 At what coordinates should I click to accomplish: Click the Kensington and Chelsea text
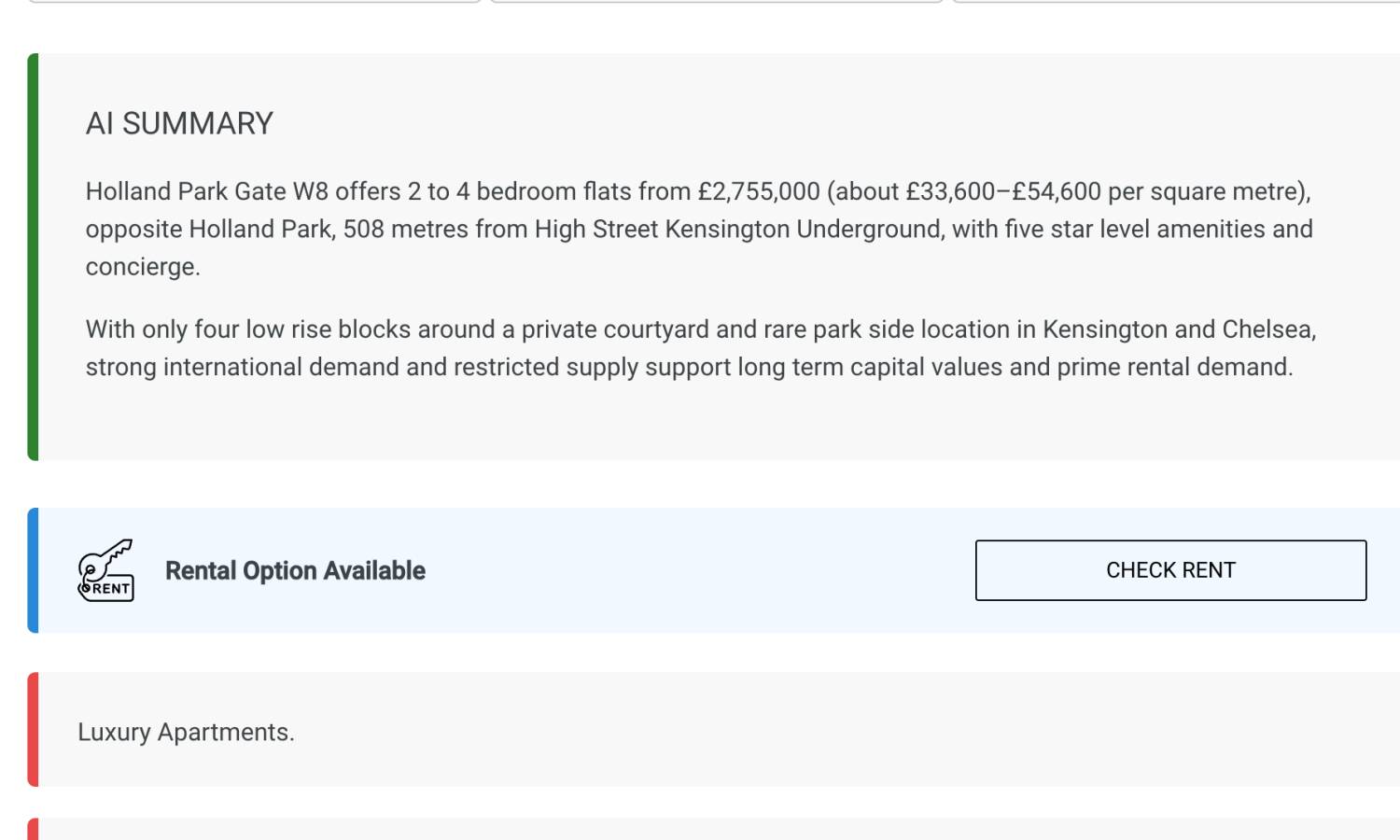(x=1178, y=329)
